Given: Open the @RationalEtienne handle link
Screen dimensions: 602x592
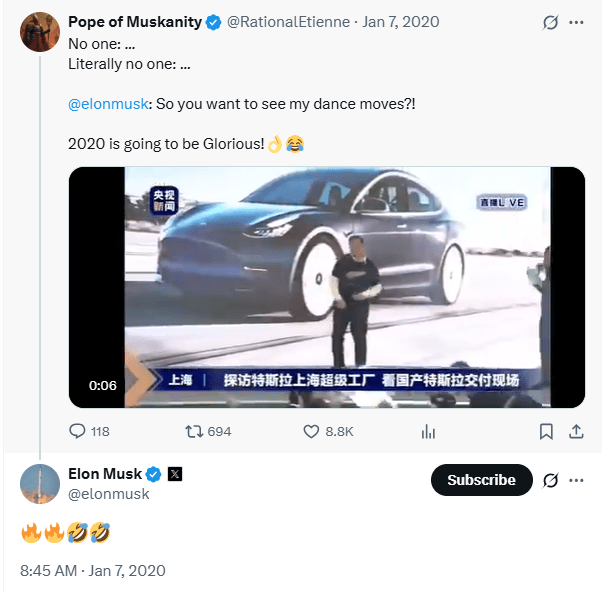Looking at the screenshot, I should coord(294,22).
